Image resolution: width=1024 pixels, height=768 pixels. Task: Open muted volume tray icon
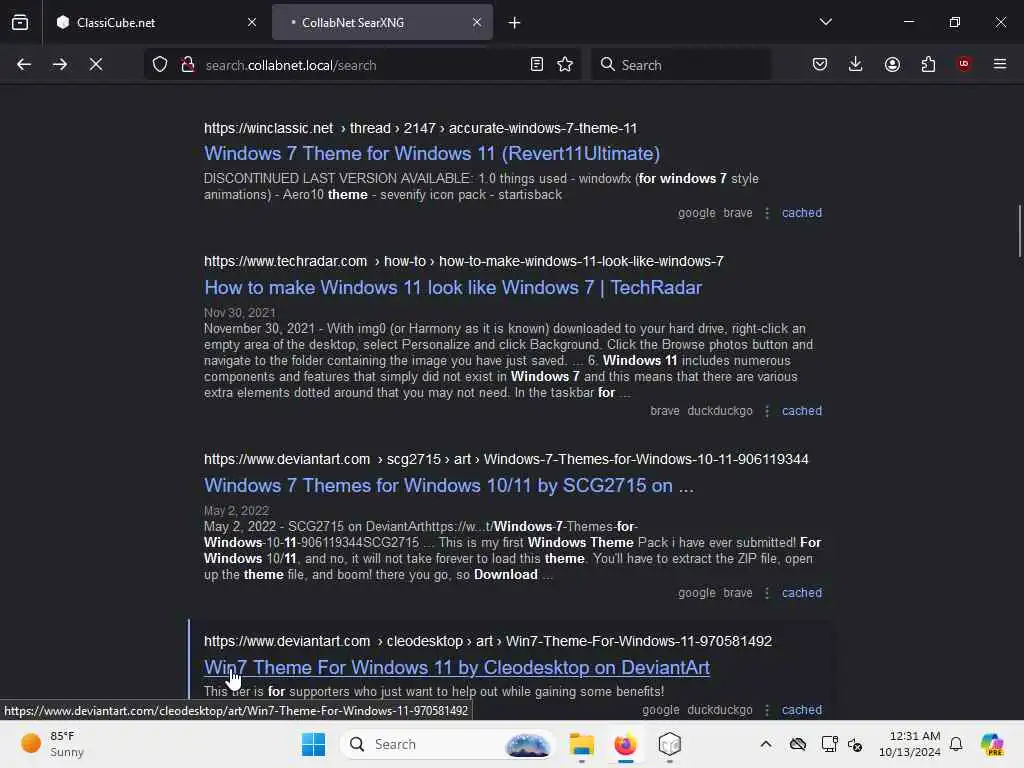(855, 744)
